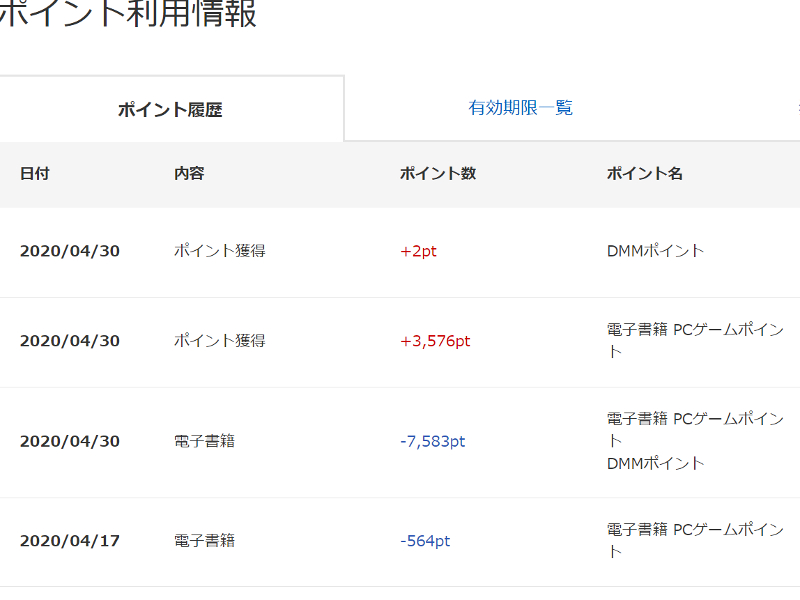Click ポイント獲得 in the +2pt row
The width and height of the screenshot is (800, 600).
point(220,251)
